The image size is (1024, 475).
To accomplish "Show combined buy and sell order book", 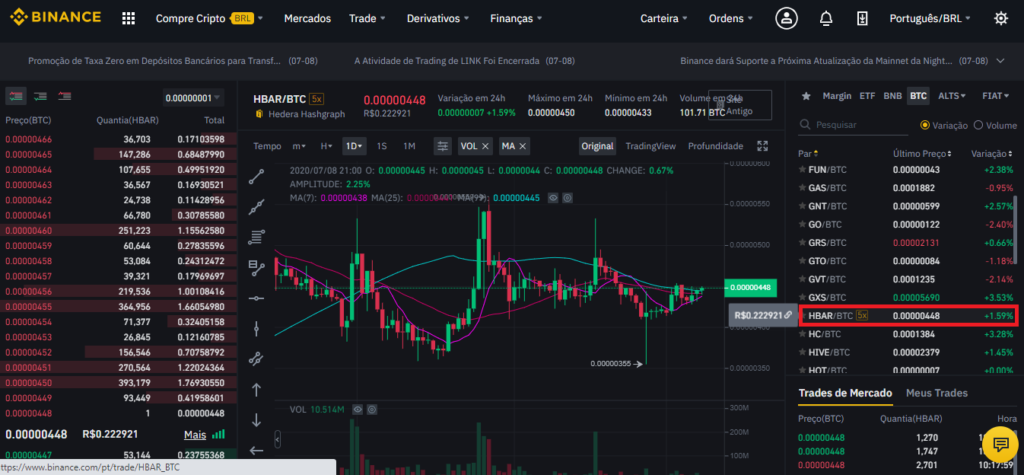I will pyautogui.click(x=16, y=96).
